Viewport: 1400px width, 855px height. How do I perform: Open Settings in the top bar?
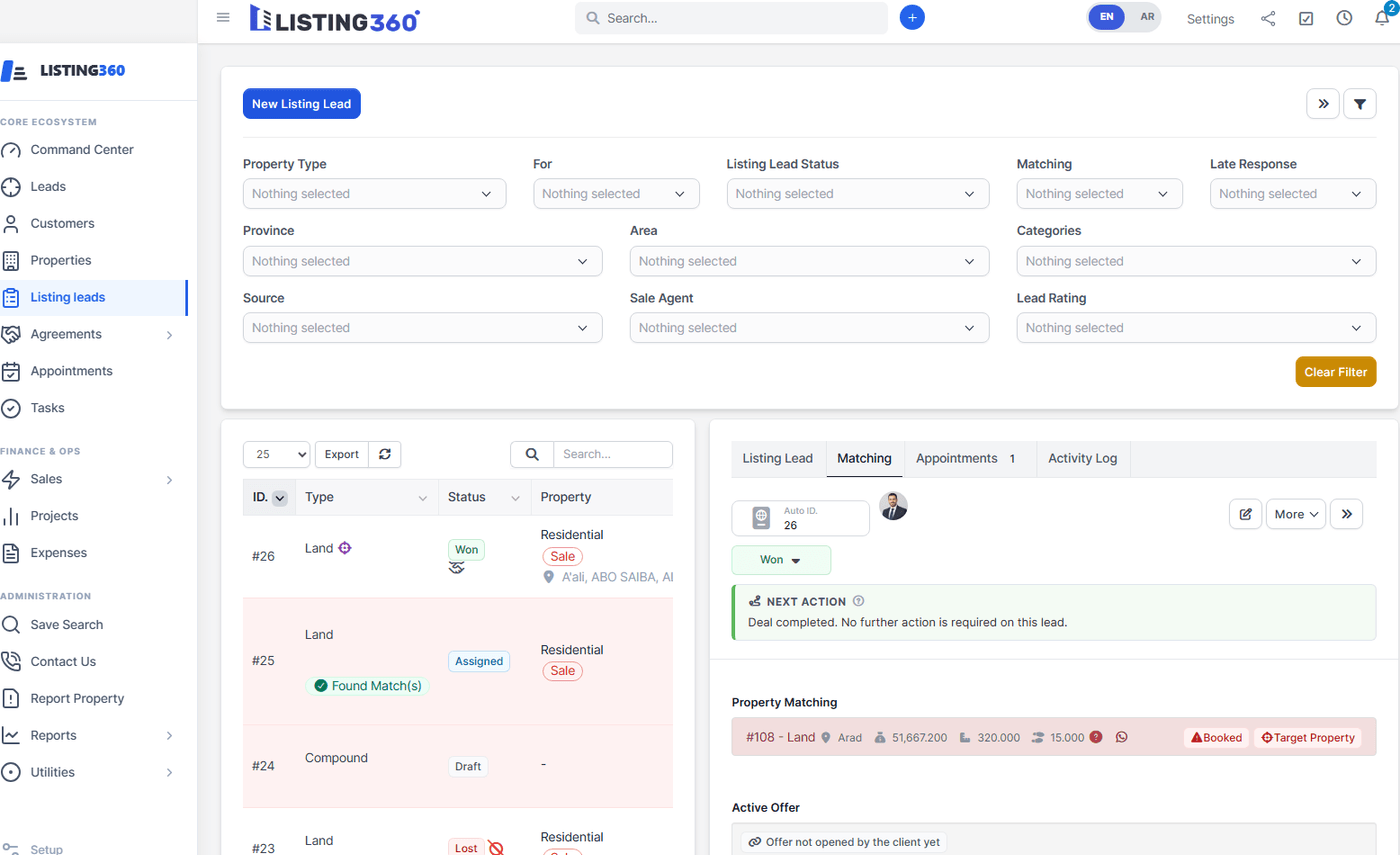click(1210, 19)
